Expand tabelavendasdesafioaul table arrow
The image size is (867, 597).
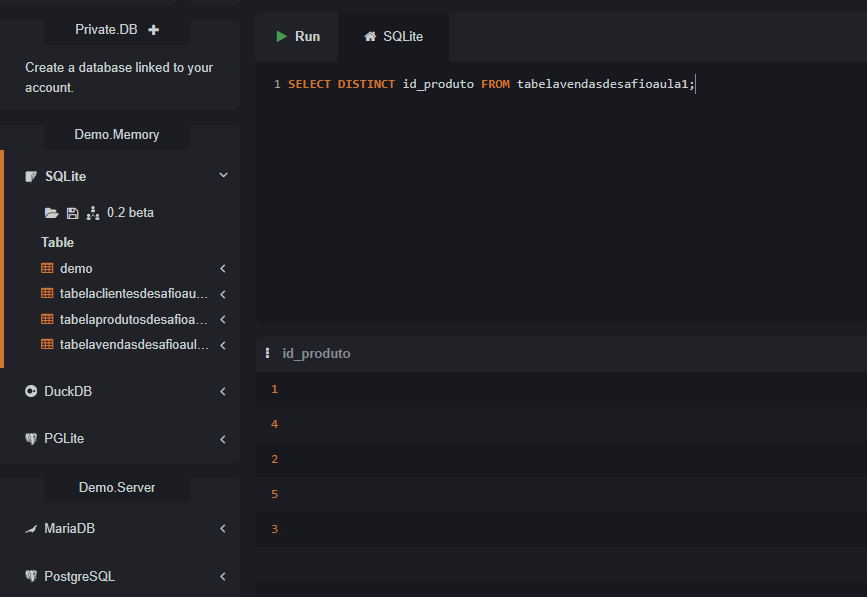223,345
